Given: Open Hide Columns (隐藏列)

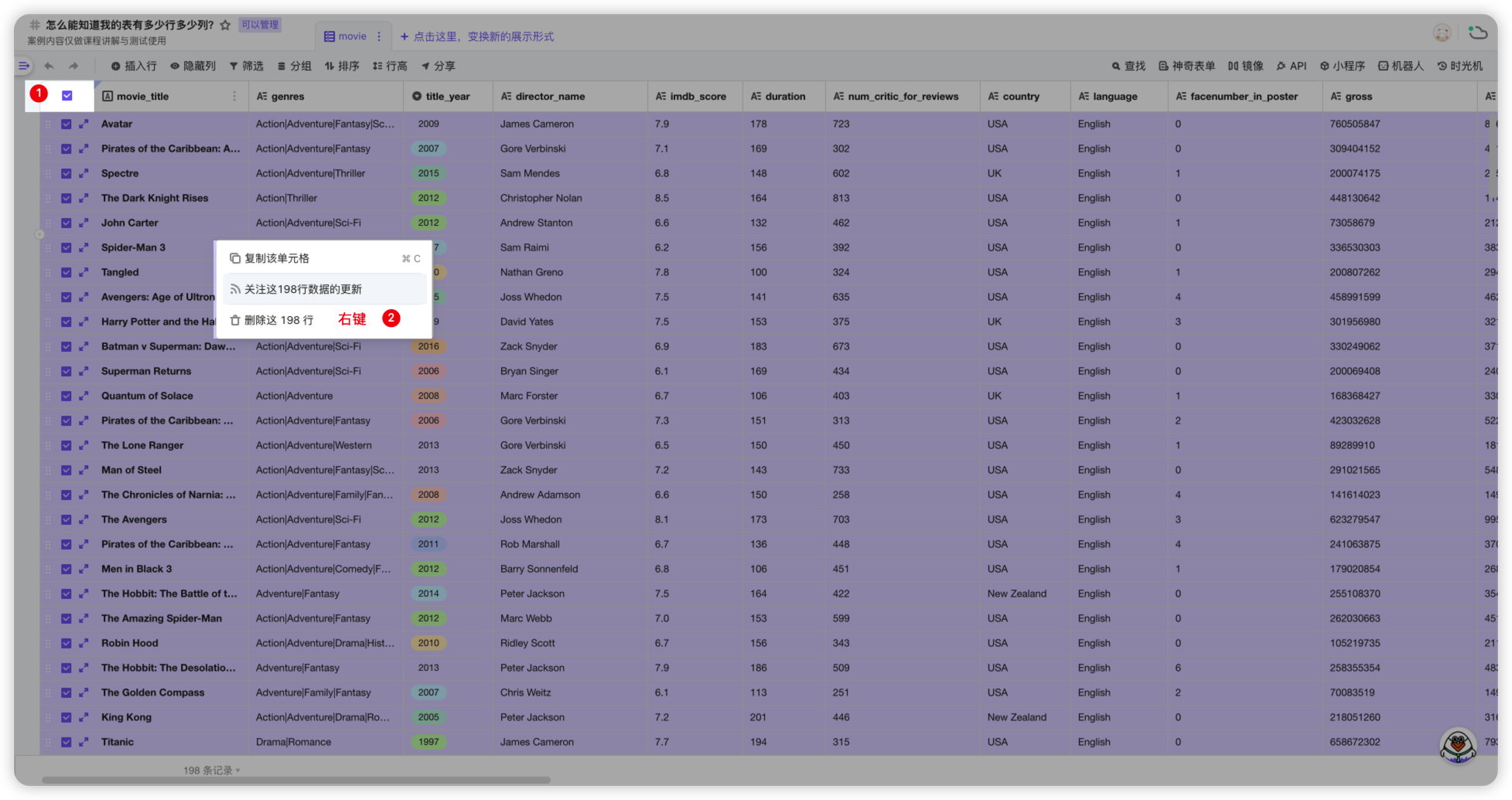Looking at the screenshot, I should (x=193, y=66).
